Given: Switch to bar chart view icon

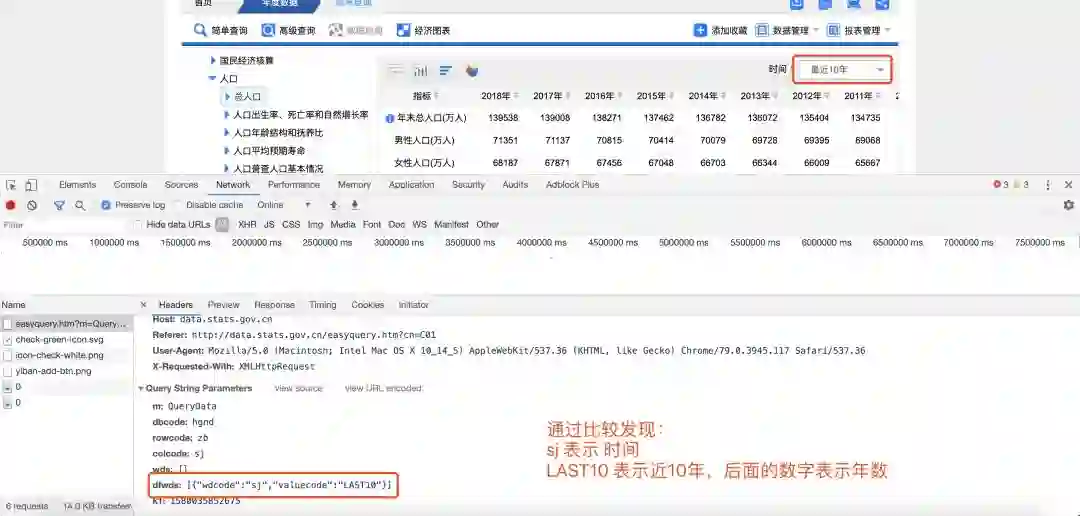Looking at the screenshot, I should point(420,70).
